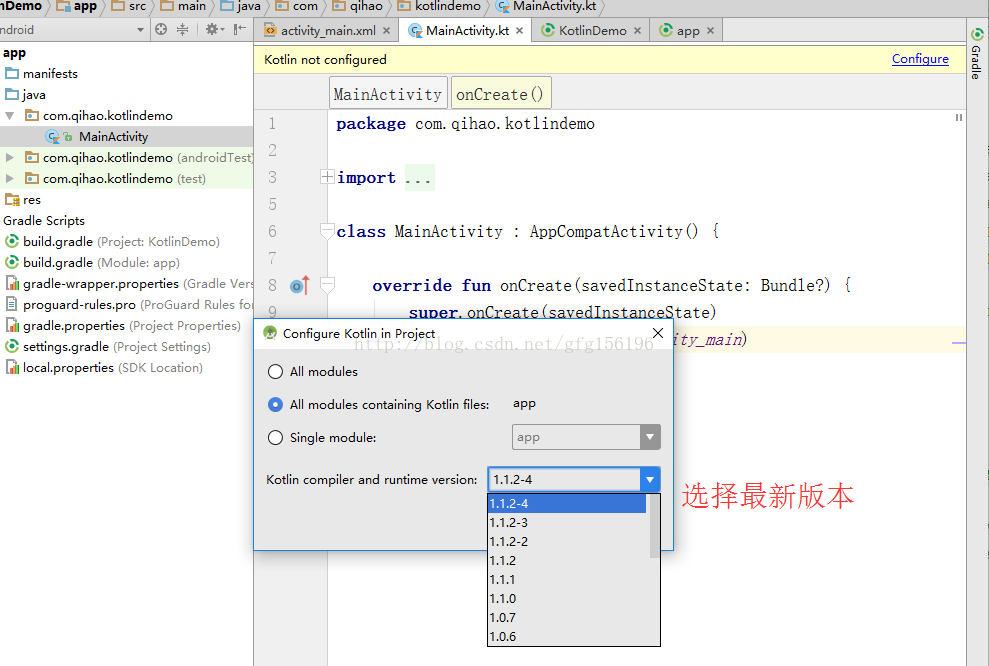Close the KotlinDemo editor tab
Viewport: 989px width, 666px height.
pos(637,30)
